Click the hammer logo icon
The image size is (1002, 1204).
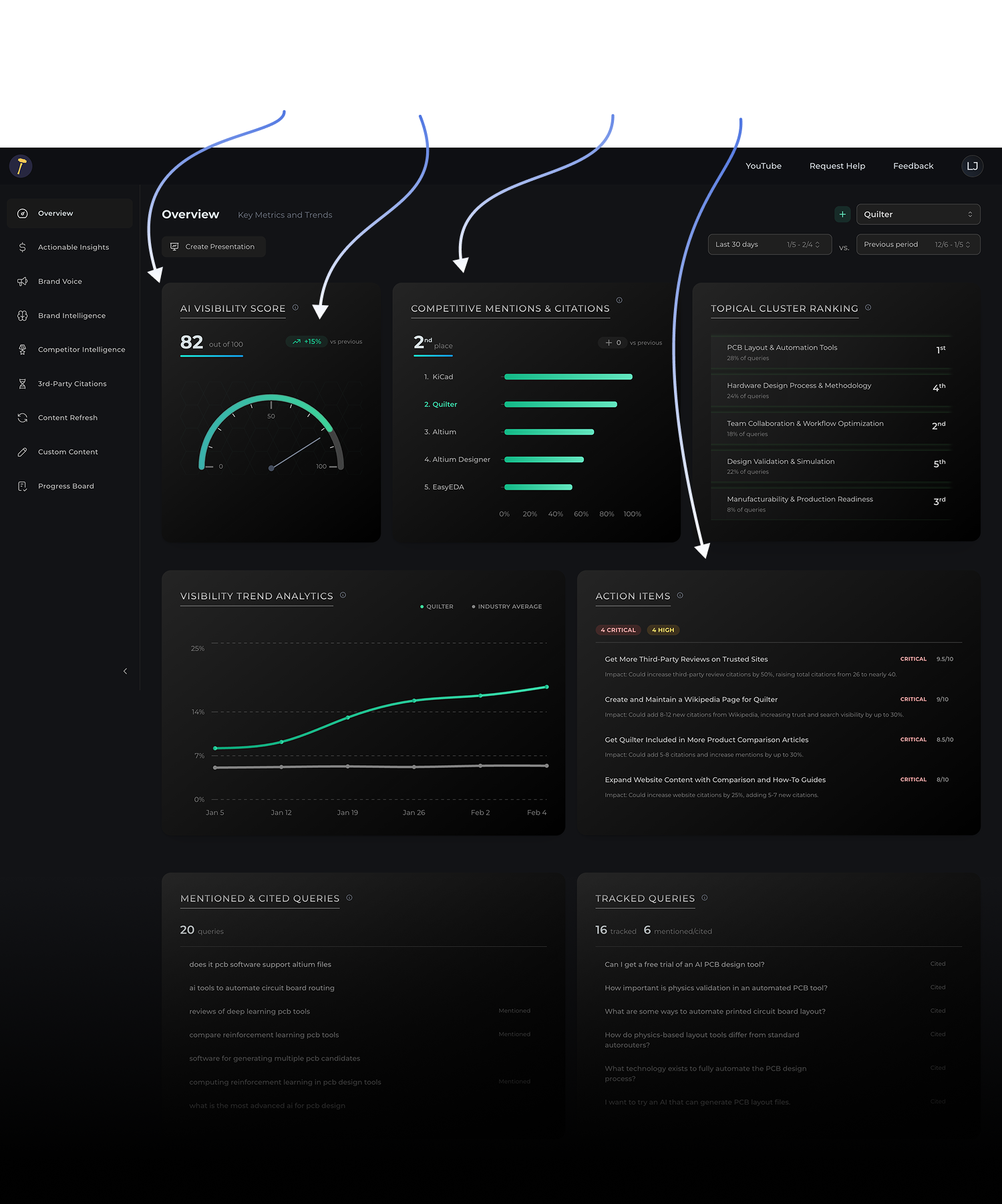pyautogui.click(x=21, y=166)
